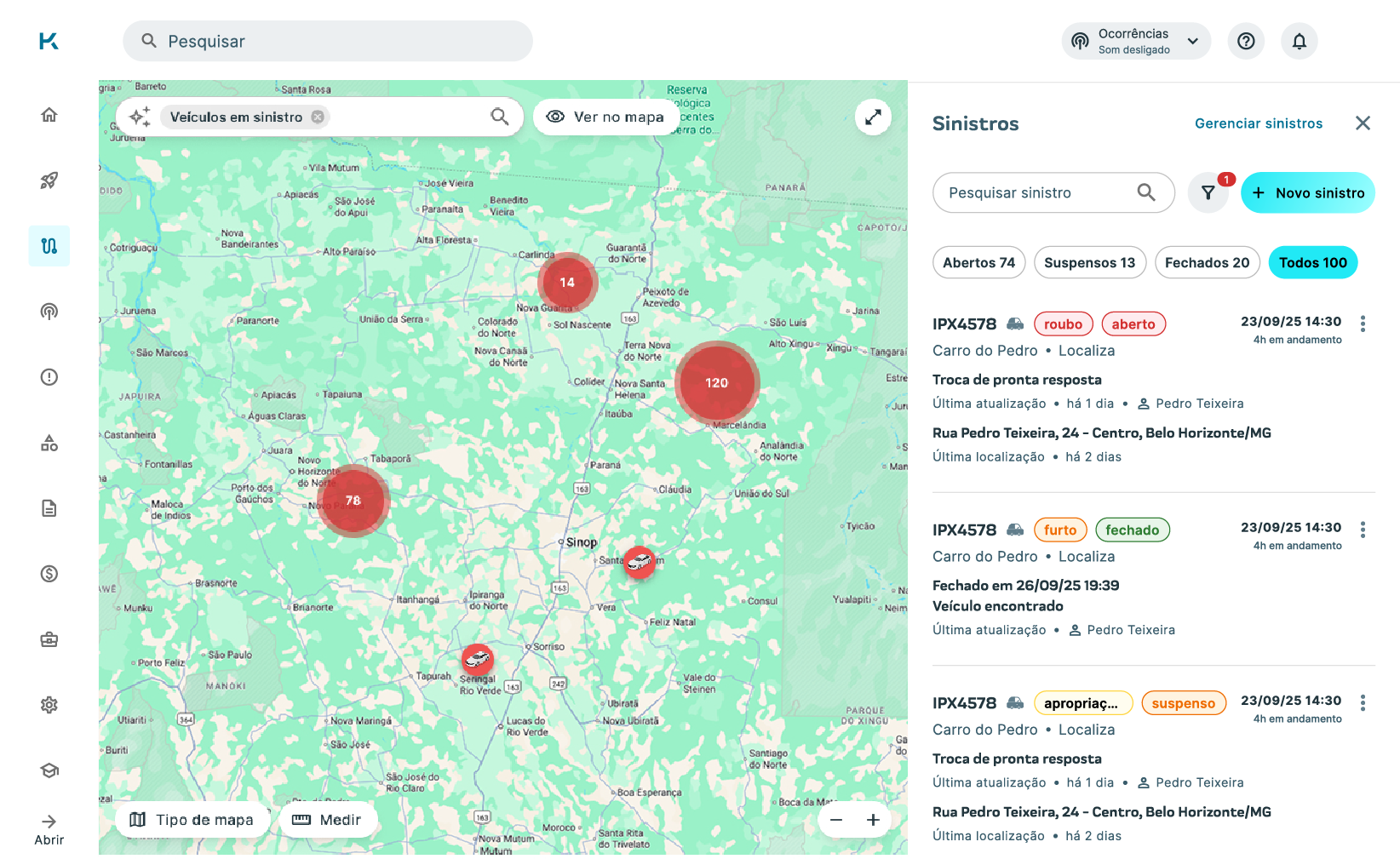This screenshot has width=1400, height=859.
Task: Expand the map to fullscreen
Action: pyautogui.click(x=873, y=117)
